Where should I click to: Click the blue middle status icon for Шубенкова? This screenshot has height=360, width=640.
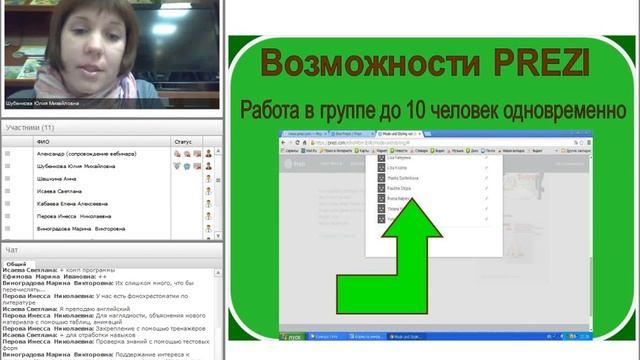(x=187, y=166)
